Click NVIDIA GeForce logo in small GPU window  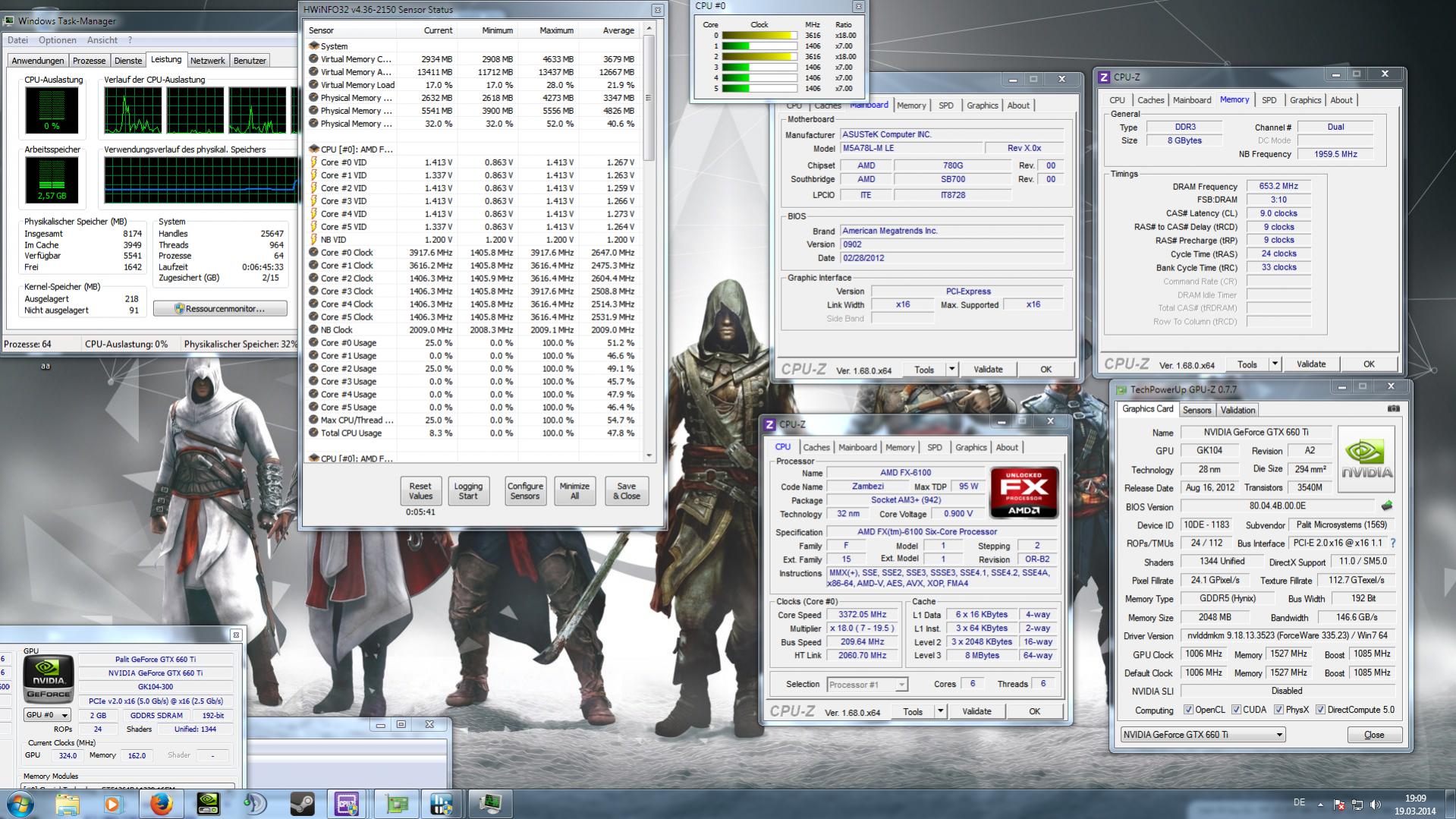(x=49, y=678)
